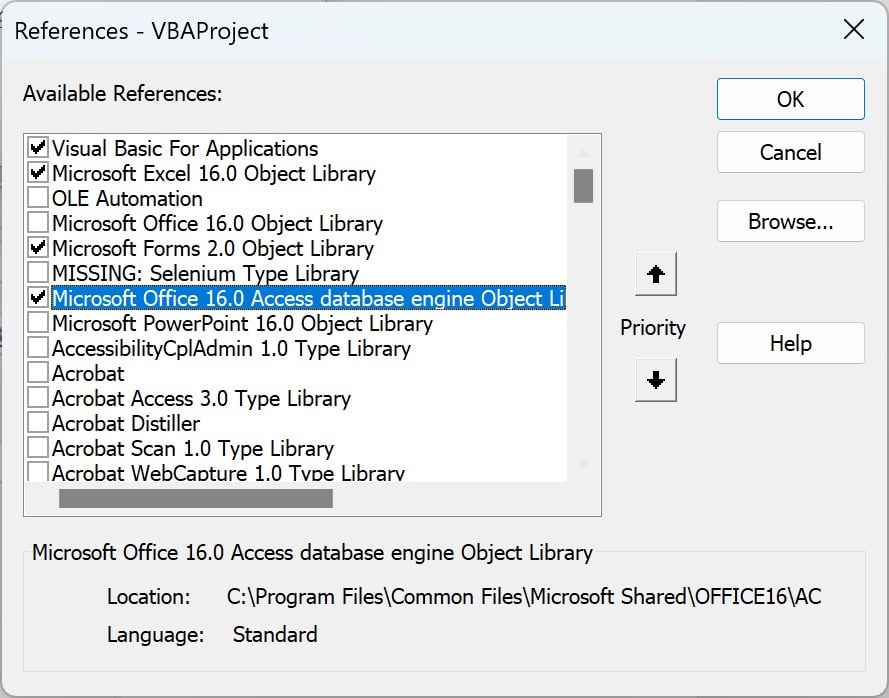Click the Cancel button
The width and height of the screenshot is (889, 698).
coord(790,153)
